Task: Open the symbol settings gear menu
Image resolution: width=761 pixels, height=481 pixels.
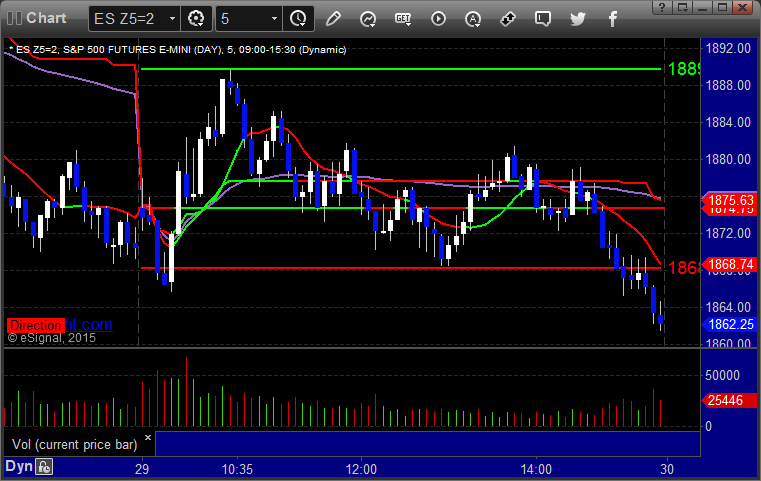Action: tap(196, 19)
